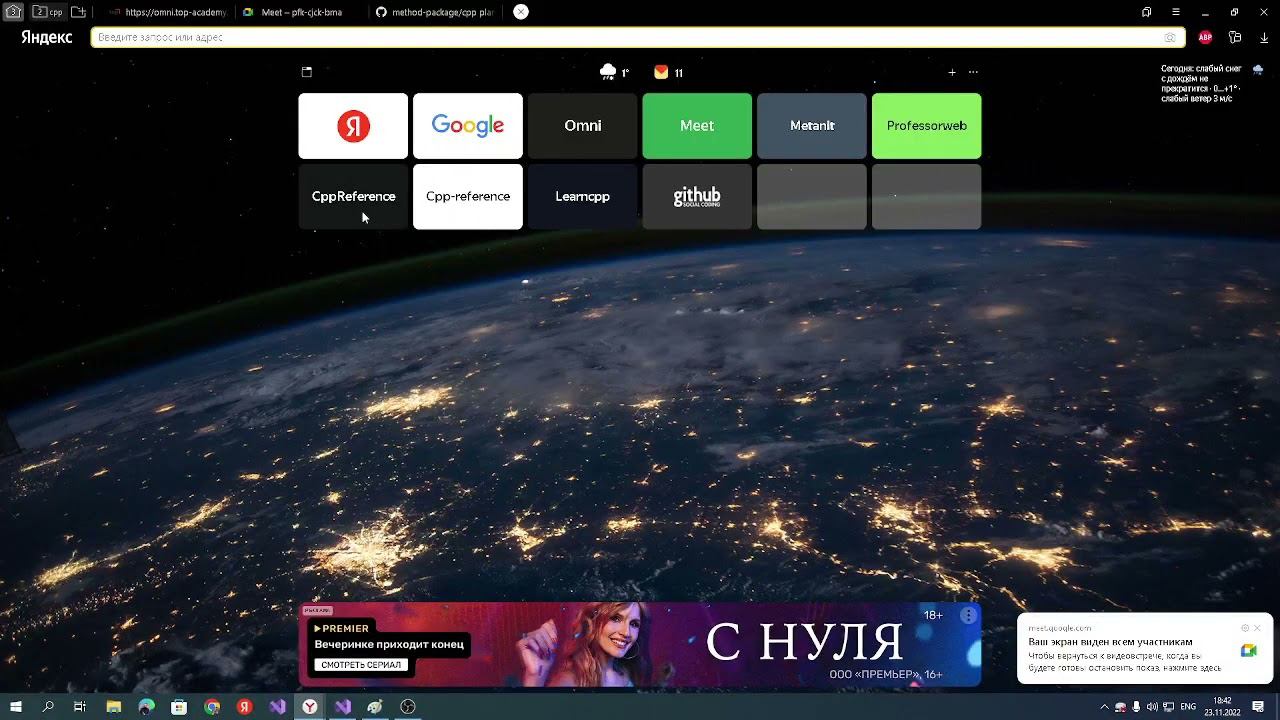This screenshot has width=1280, height=720.
Task: Open the browser hamburger menu
Action: (x=1176, y=12)
